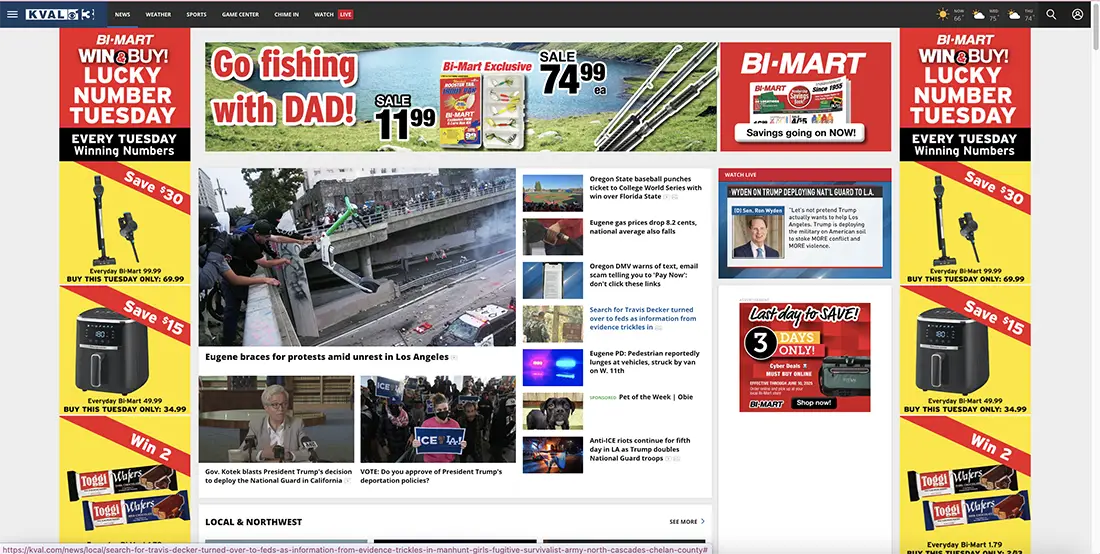Click the LA protest scooter main photo
Viewport: 1100px width, 554px height.
tap(357, 257)
